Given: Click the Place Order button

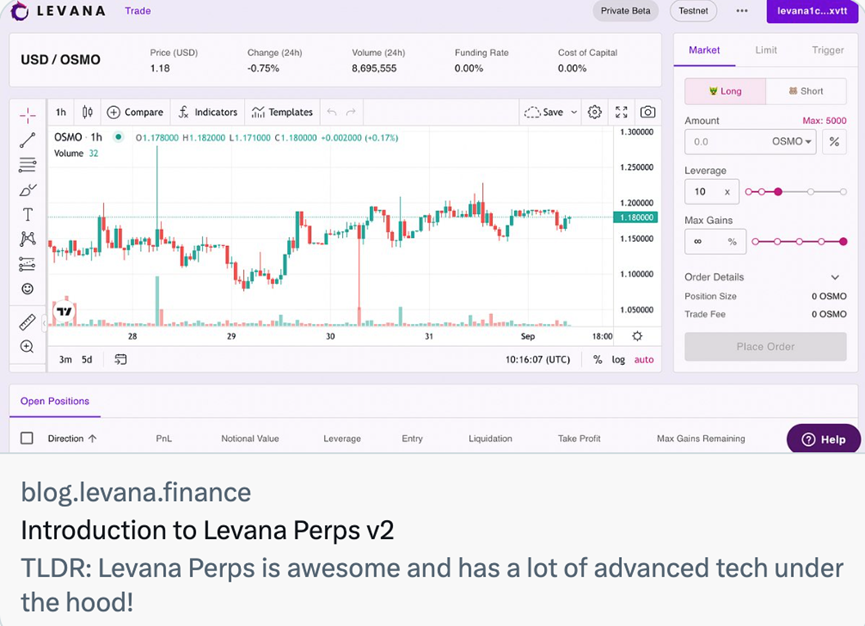Looking at the screenshot, I should pyautogui.click(x=765, y=347).
